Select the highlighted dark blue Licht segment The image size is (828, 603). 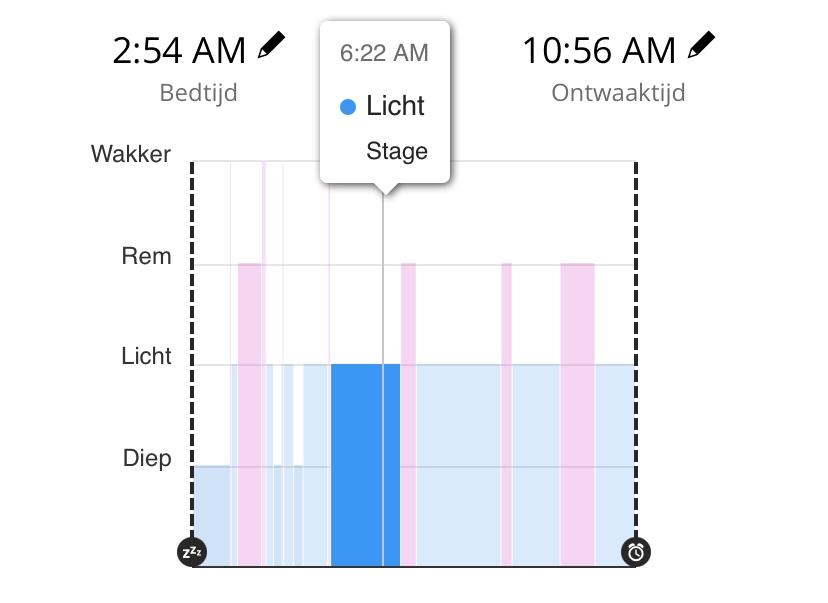pos(365,465)
